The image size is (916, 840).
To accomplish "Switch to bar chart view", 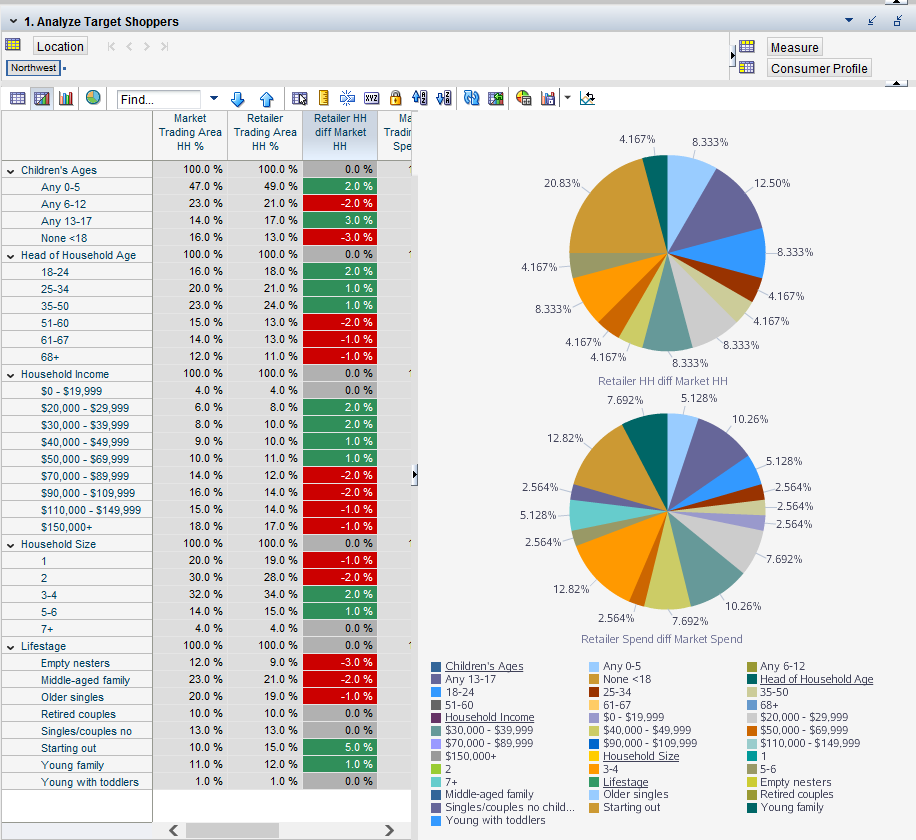I will 66,98.
